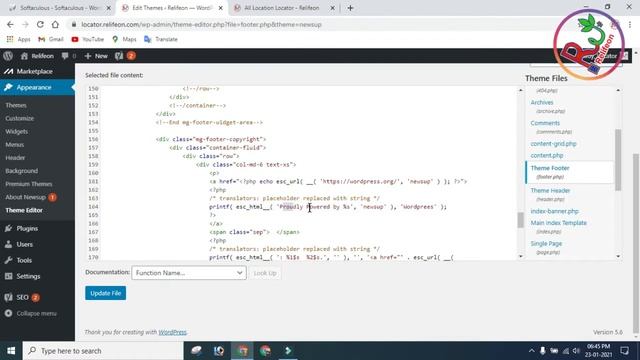Open the Maps bookmark
This screenshot has width=640, height=360.
coord(124,39)
